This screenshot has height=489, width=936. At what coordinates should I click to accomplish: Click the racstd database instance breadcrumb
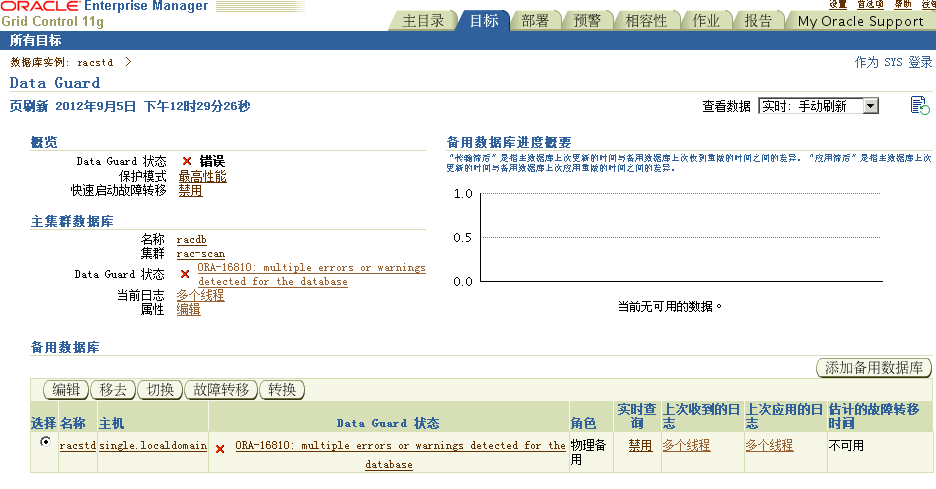95,62
